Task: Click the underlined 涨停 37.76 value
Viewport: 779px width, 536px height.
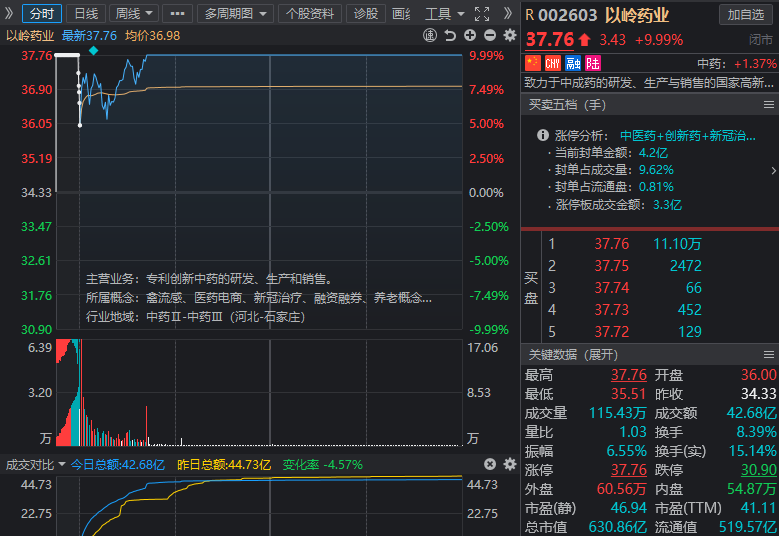Action: click(628, 470)
